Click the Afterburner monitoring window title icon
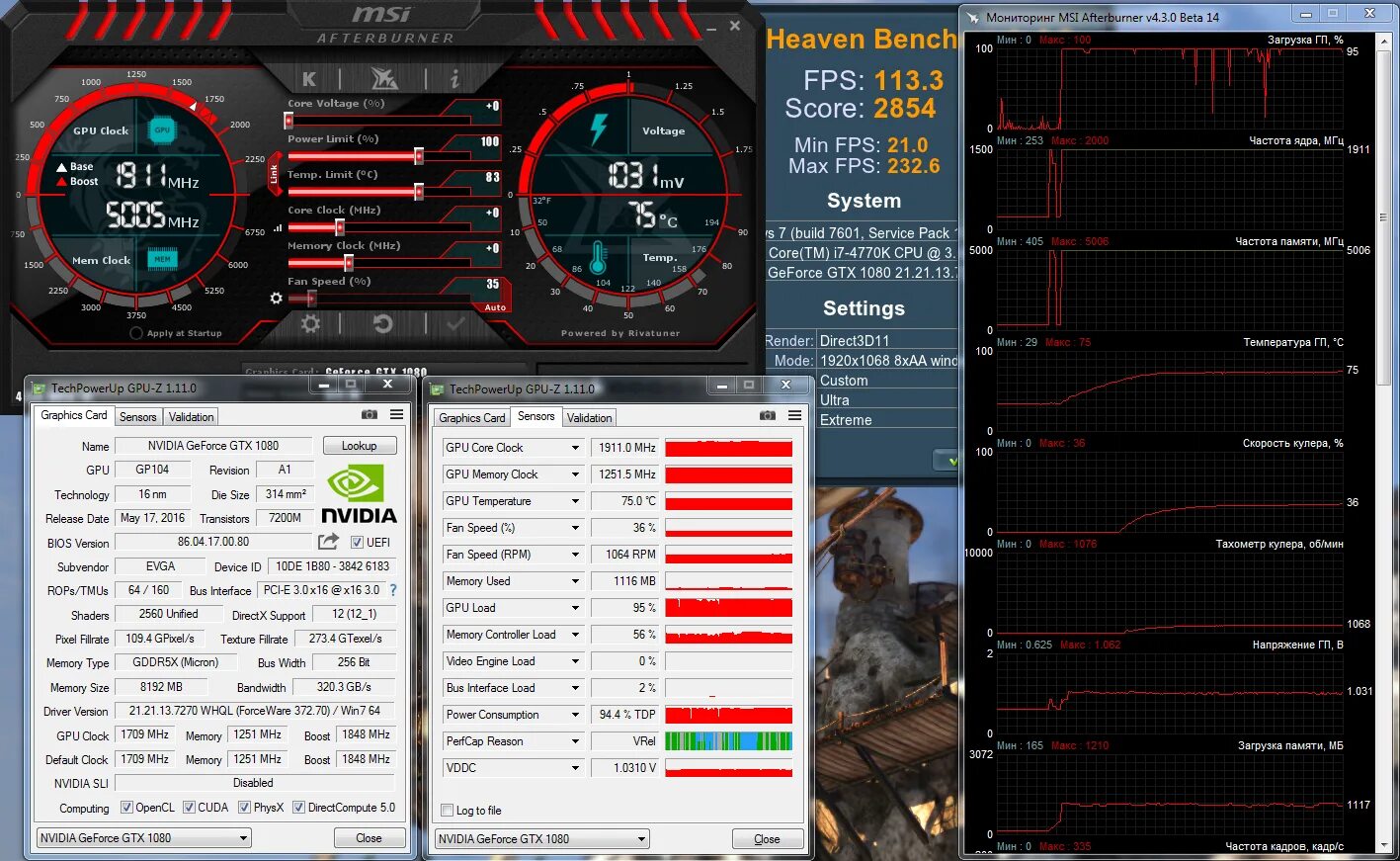Image resolution: width=1400 pixels, height=861 pixels. pyautogui.click(x=973, y=17)
